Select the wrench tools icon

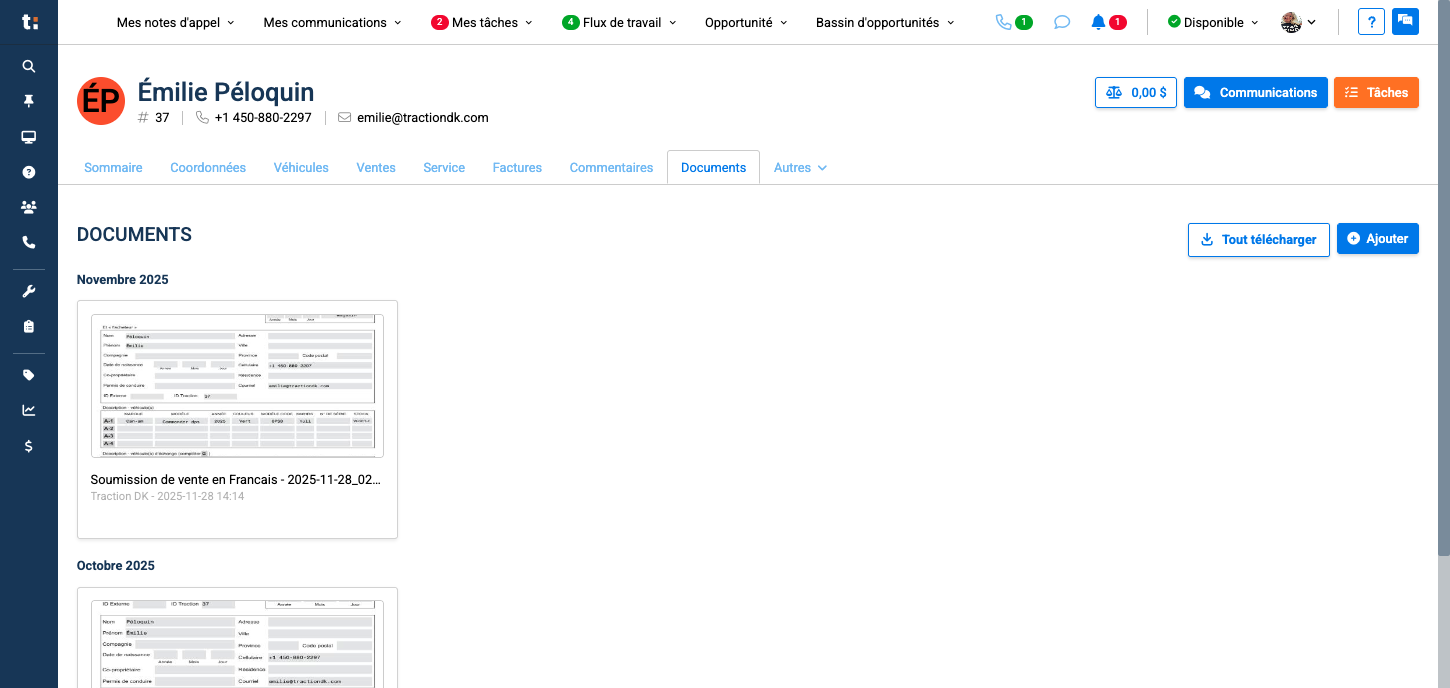28,290
